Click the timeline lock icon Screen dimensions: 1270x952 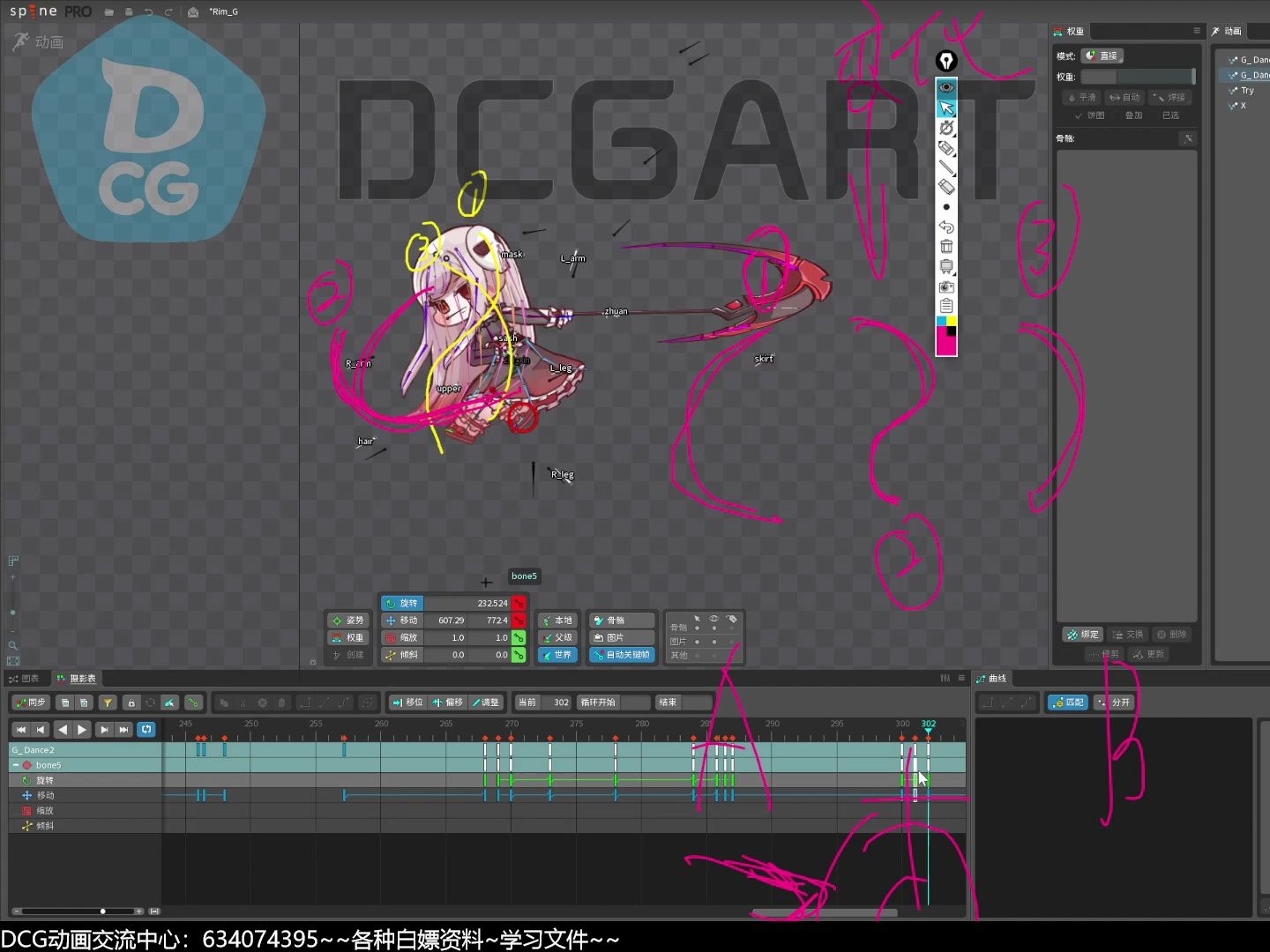pos(131,703)
